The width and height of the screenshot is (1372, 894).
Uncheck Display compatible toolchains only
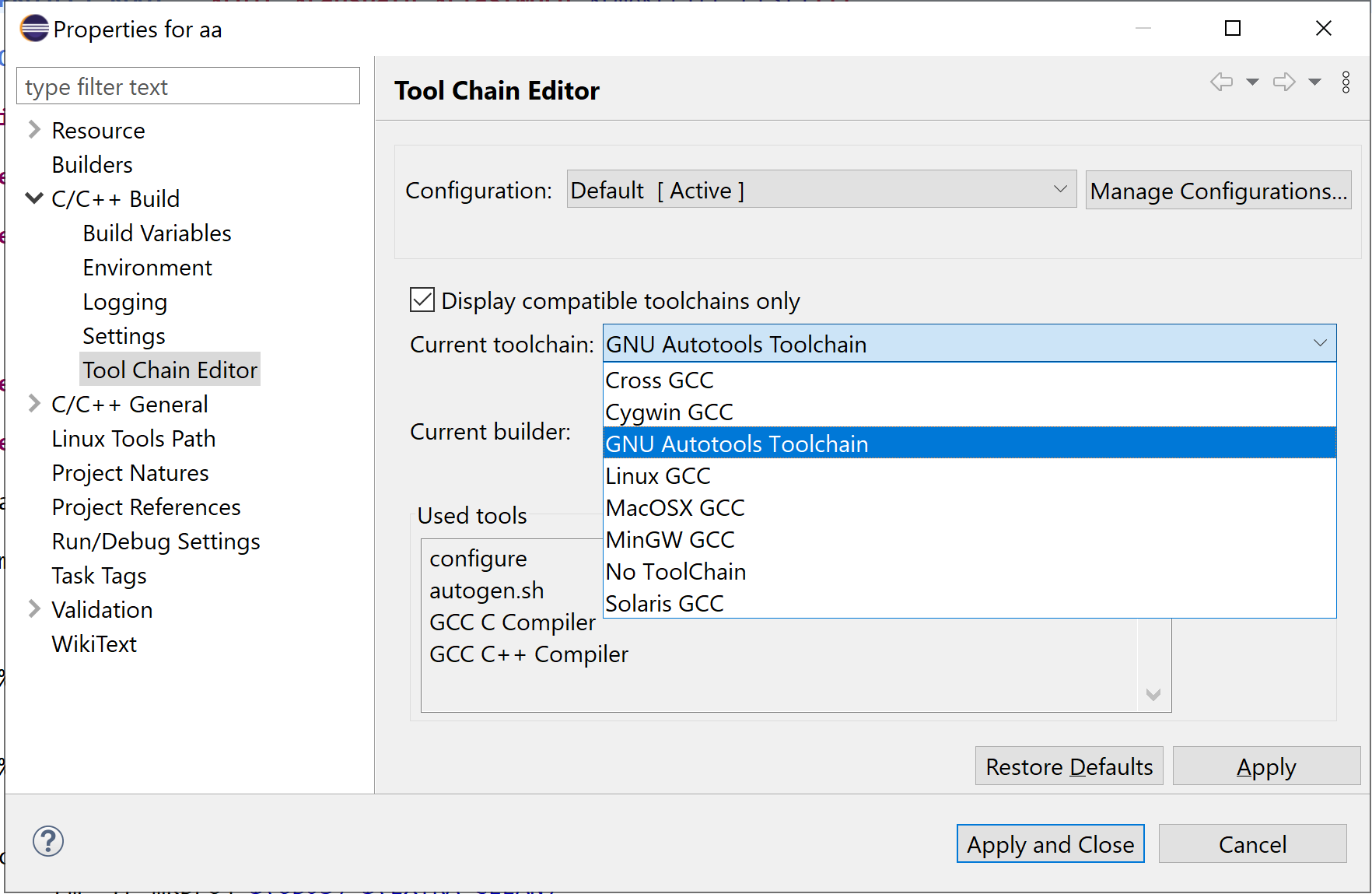click(x=422, y=300)
